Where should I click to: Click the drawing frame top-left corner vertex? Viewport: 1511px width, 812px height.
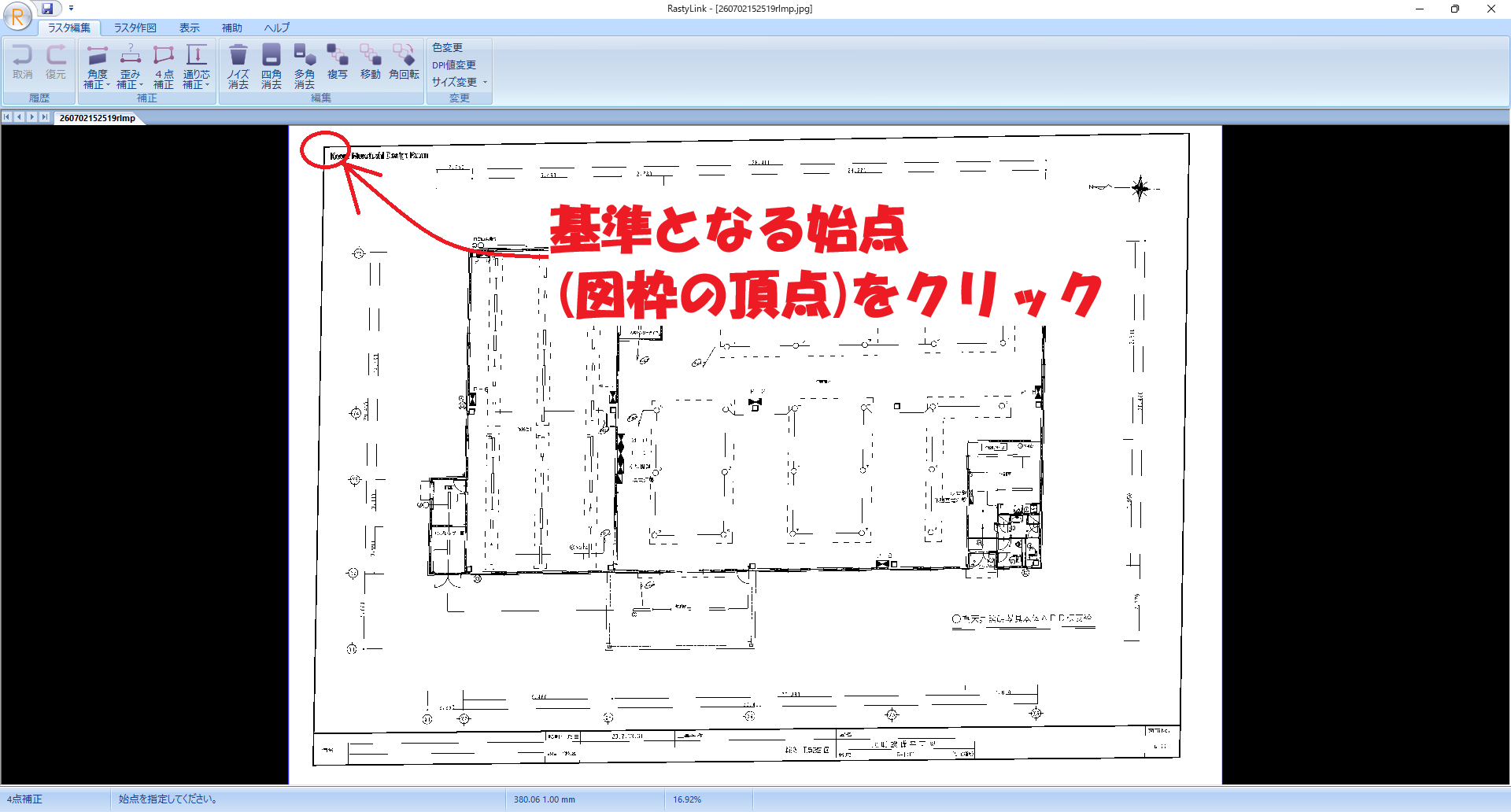point(325,147)
